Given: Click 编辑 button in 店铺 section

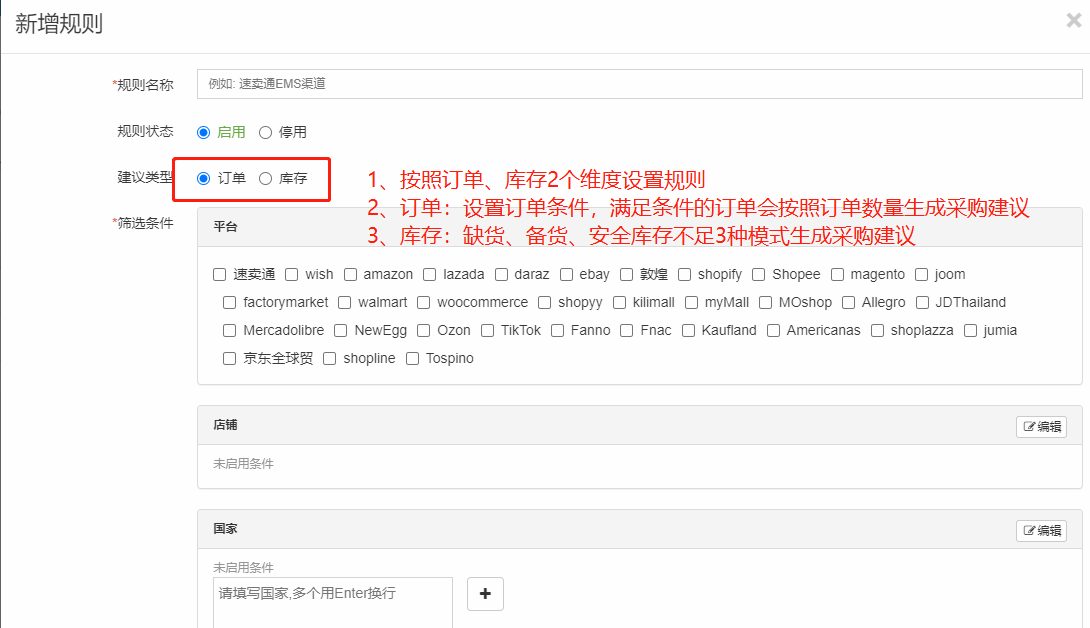Looking at the screenshot, I should tap(1041, 427).
